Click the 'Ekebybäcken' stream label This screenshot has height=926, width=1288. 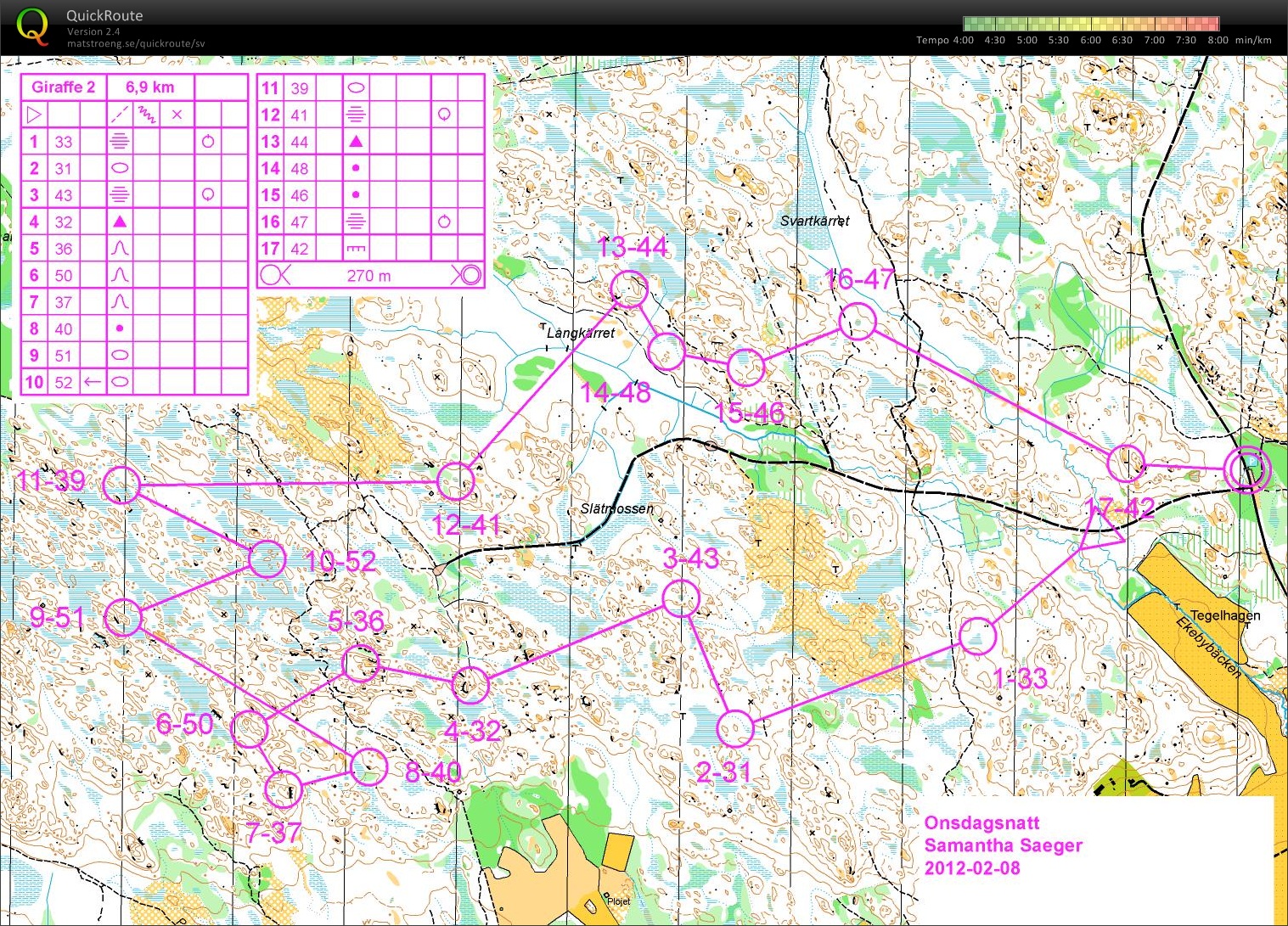tap(1208, 648)
